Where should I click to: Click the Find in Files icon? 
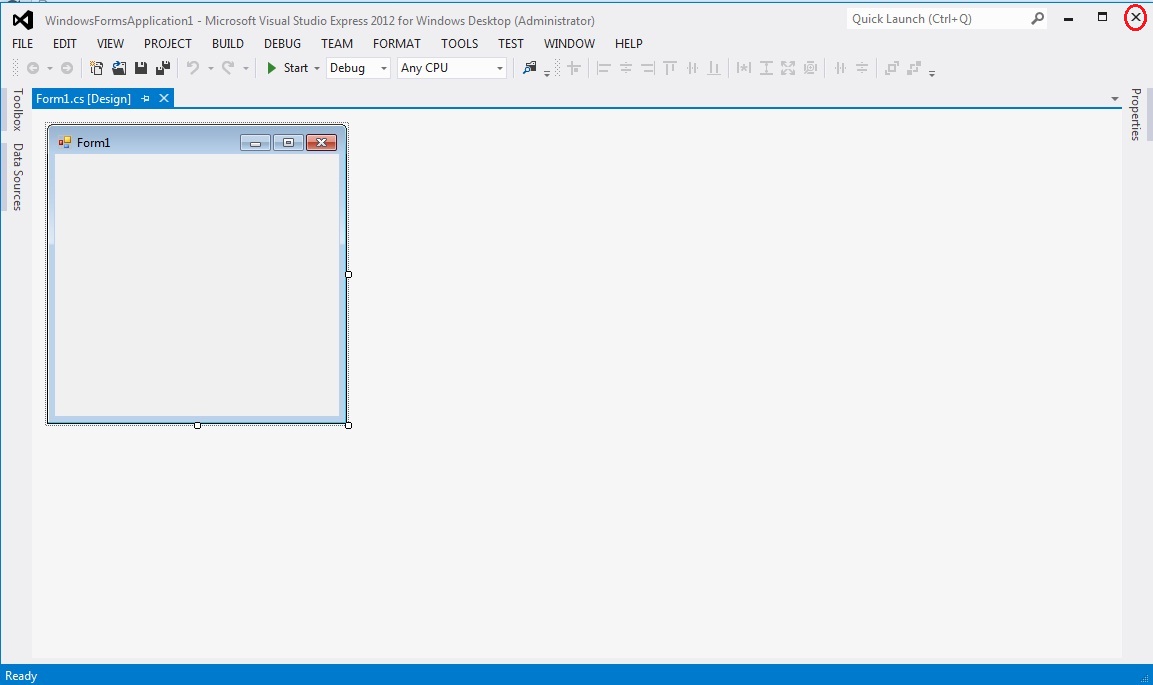530,68
